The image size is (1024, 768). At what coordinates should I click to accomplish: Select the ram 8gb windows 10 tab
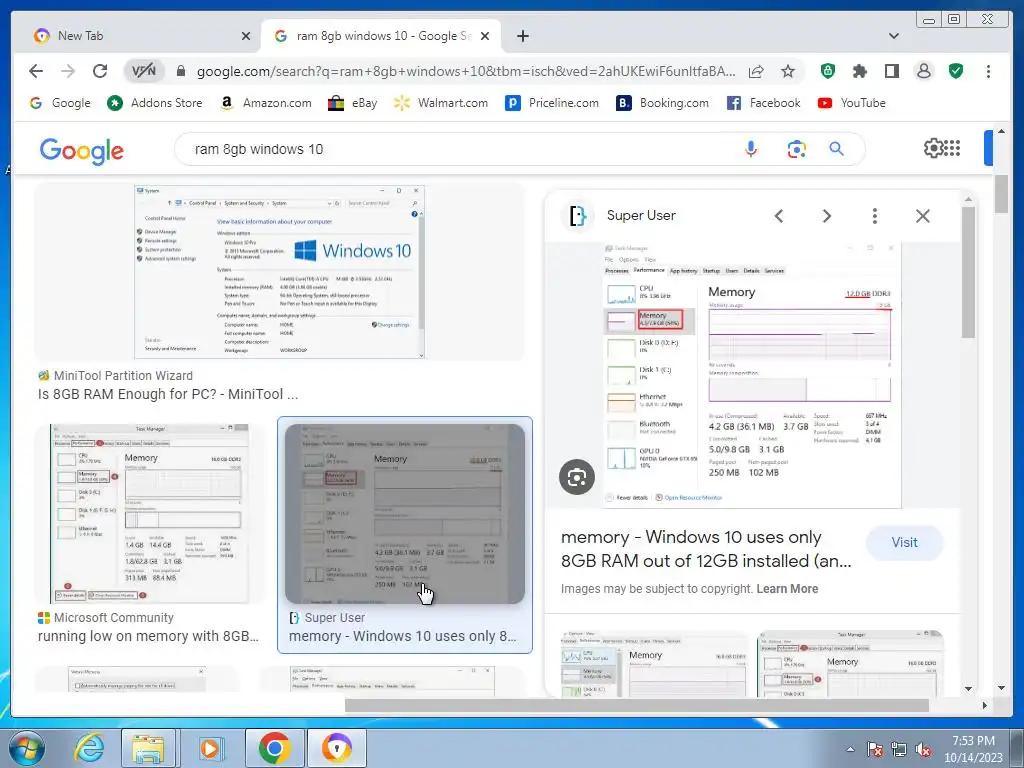(381, 36)
